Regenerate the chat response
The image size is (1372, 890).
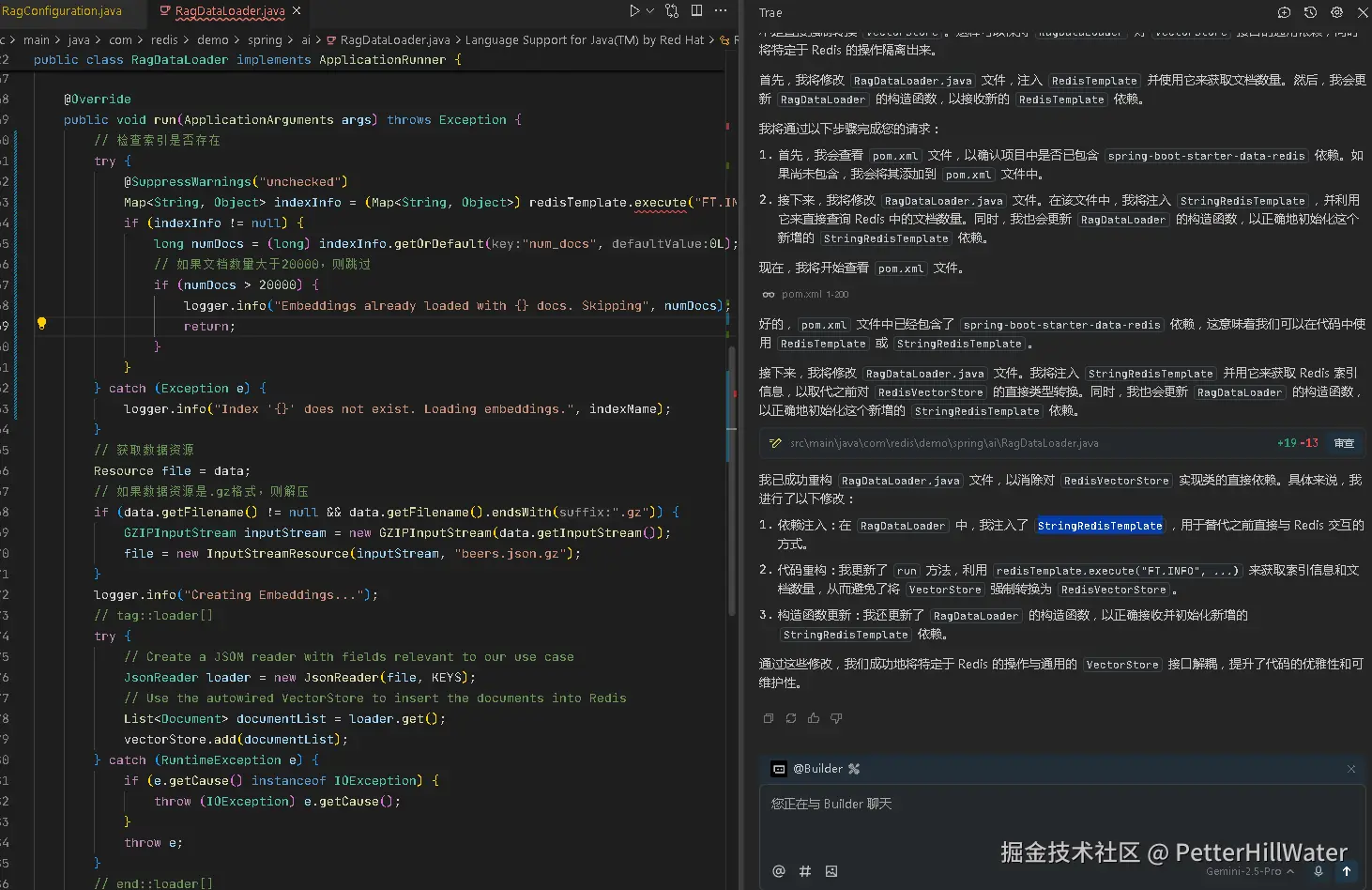pyautogui.click(x=791, y=718)
